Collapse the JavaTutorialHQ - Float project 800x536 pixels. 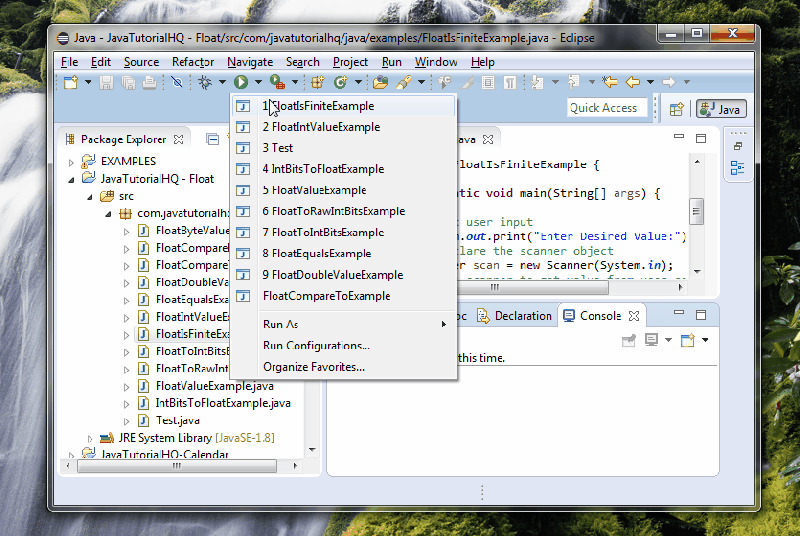tap(71, 180)
